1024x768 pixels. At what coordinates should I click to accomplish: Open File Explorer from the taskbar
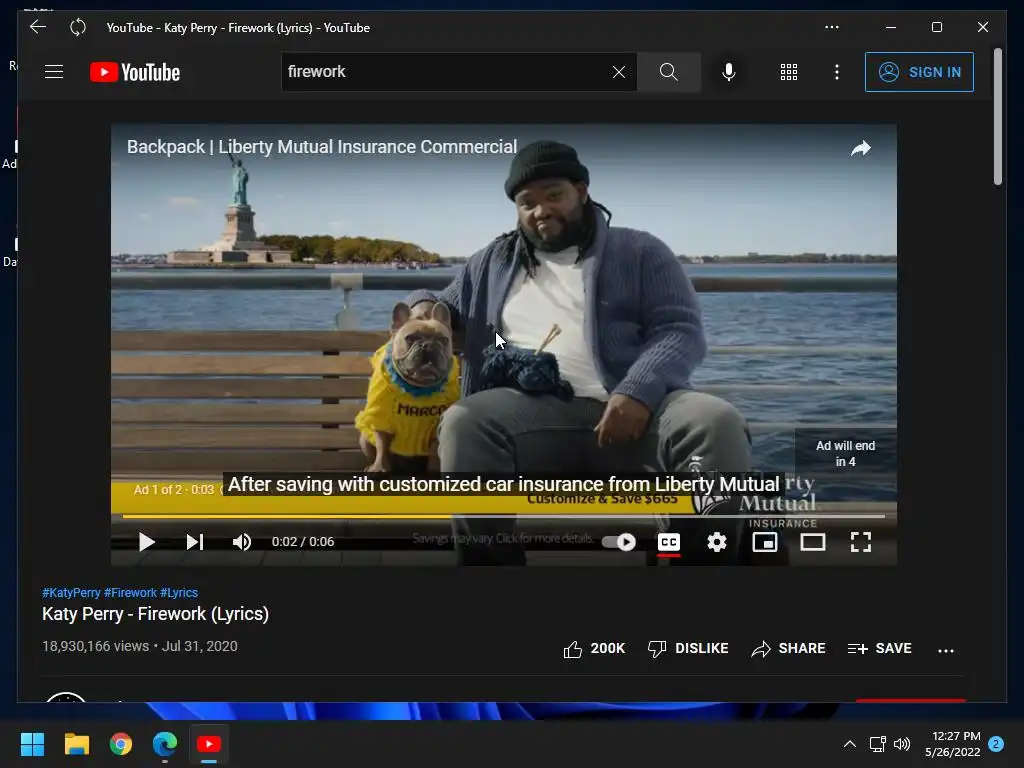click(76, 744)
